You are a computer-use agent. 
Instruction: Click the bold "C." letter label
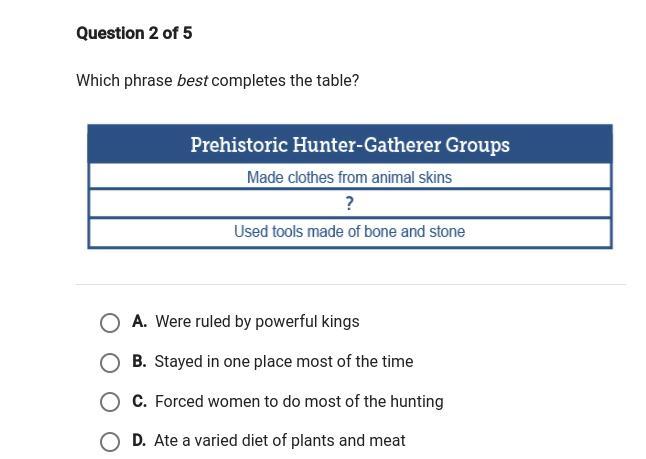(139, 402)
